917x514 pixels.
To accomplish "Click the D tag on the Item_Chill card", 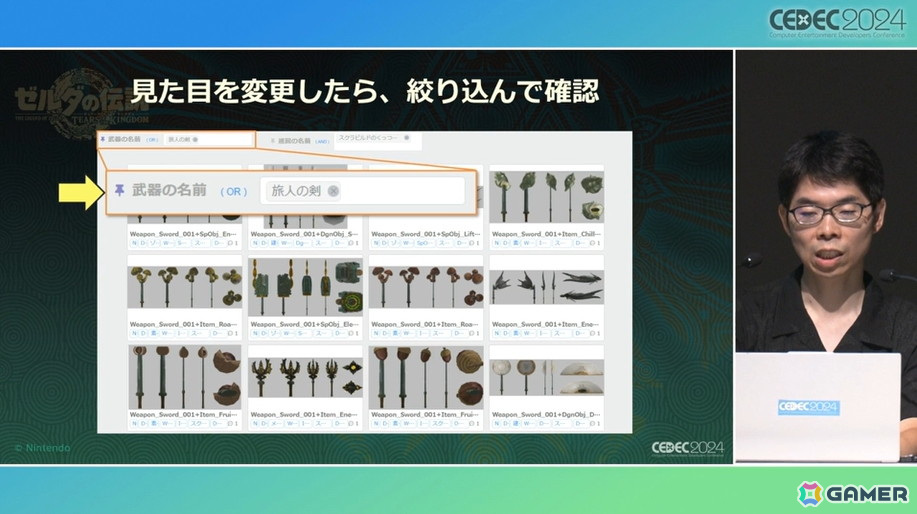I will (505, 243).
